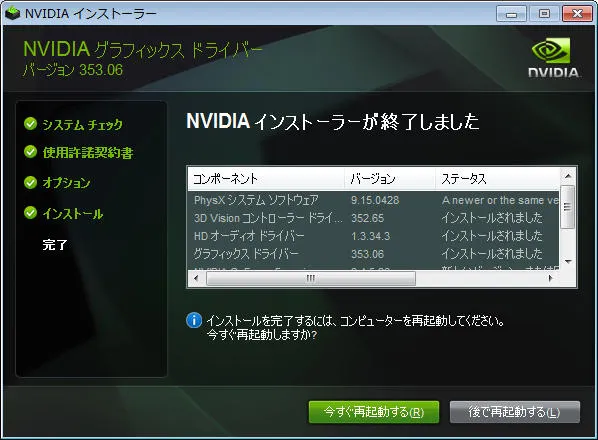Select the 完了 step in the sidebar
This screenshot has width=598, height=440.
pyautogui.click(x=55, y=244)
